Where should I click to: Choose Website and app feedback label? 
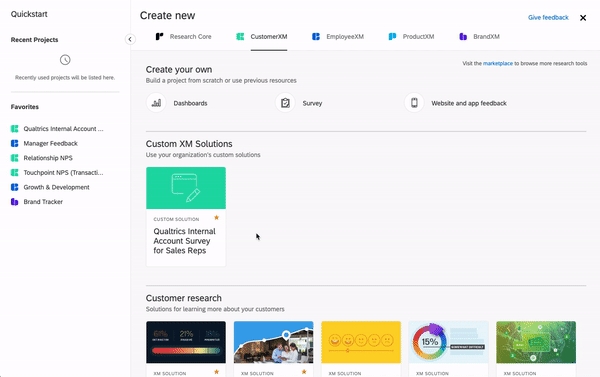pyautogui.click(x=469, y=103)
